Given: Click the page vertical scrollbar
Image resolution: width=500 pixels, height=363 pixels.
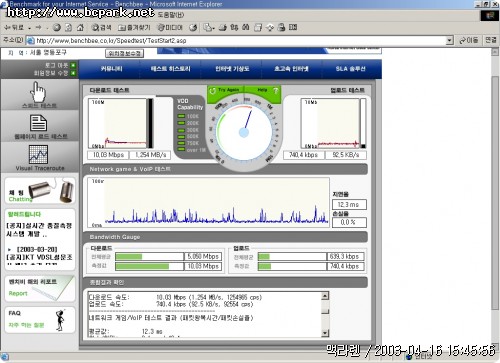Looking at the screenshot, I should click(495, 200).
